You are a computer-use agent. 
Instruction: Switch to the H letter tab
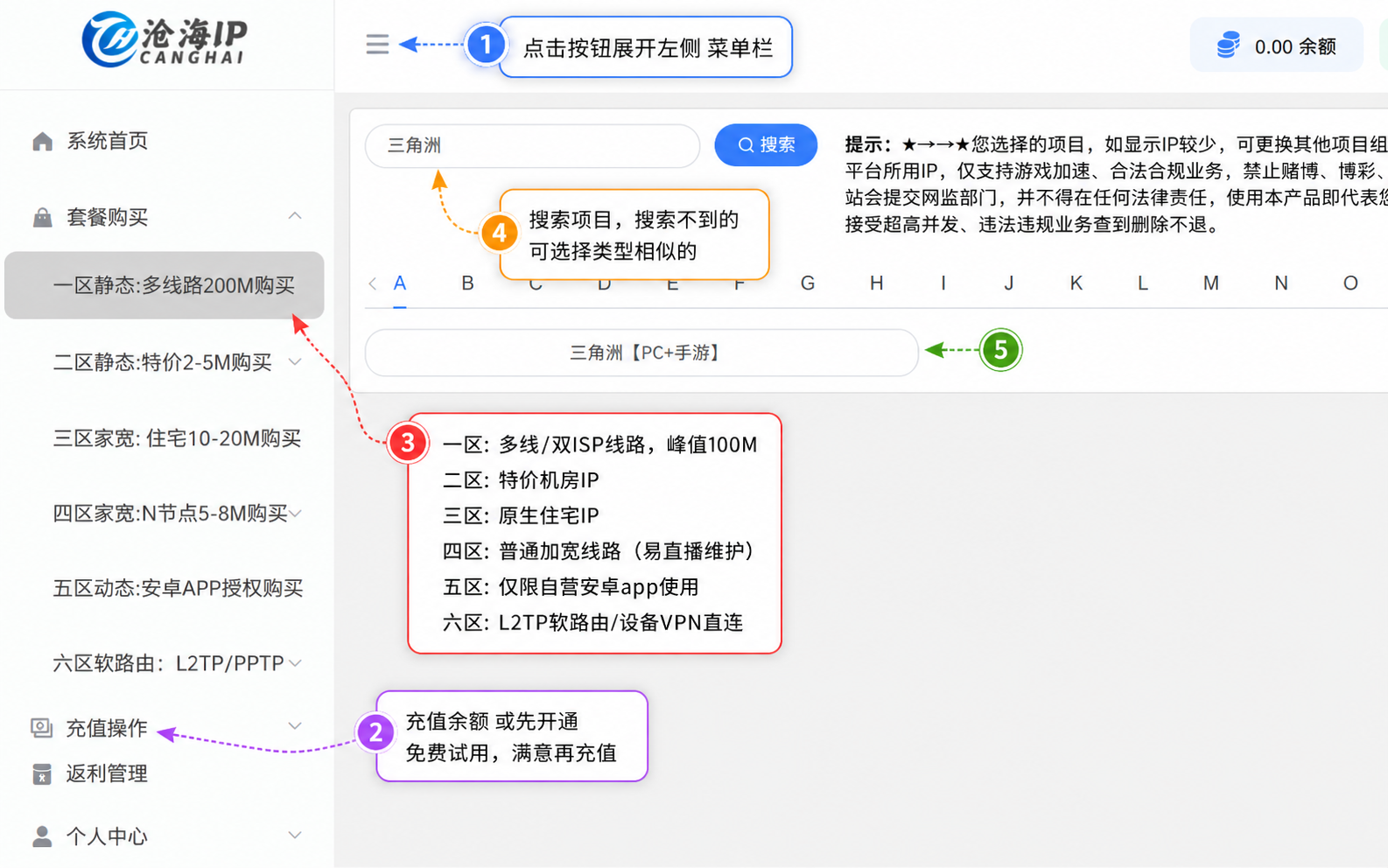pyautogui.click(x=876, y=283)
